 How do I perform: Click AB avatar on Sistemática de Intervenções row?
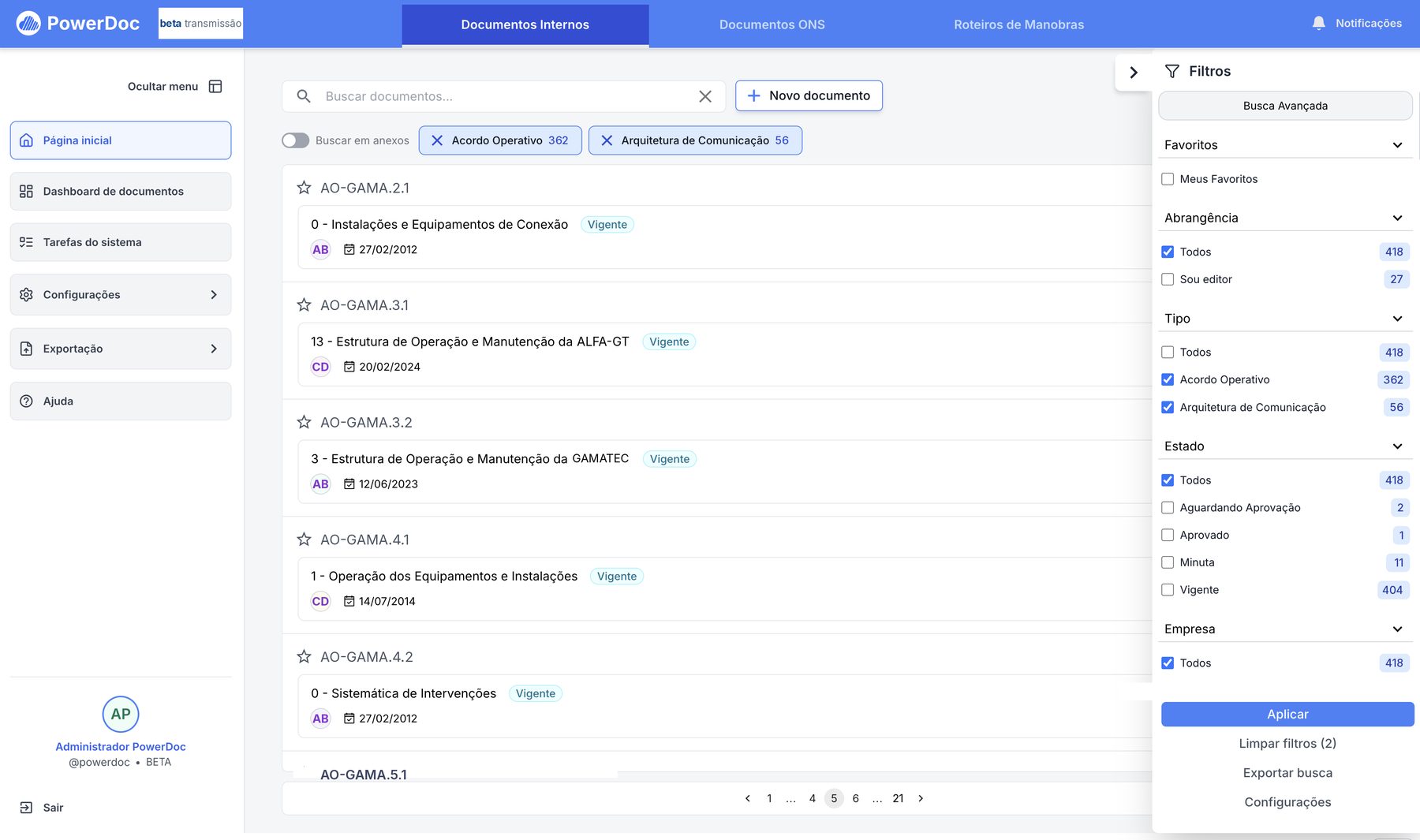click(x=320, y=719)
